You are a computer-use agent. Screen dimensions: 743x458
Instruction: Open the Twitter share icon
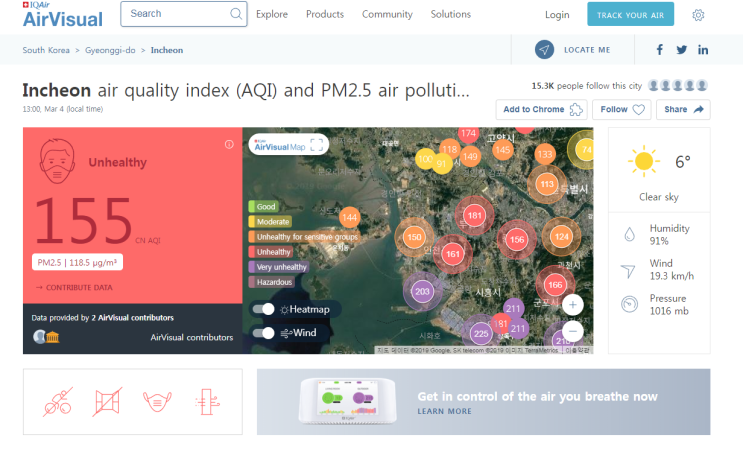(682, 50)
